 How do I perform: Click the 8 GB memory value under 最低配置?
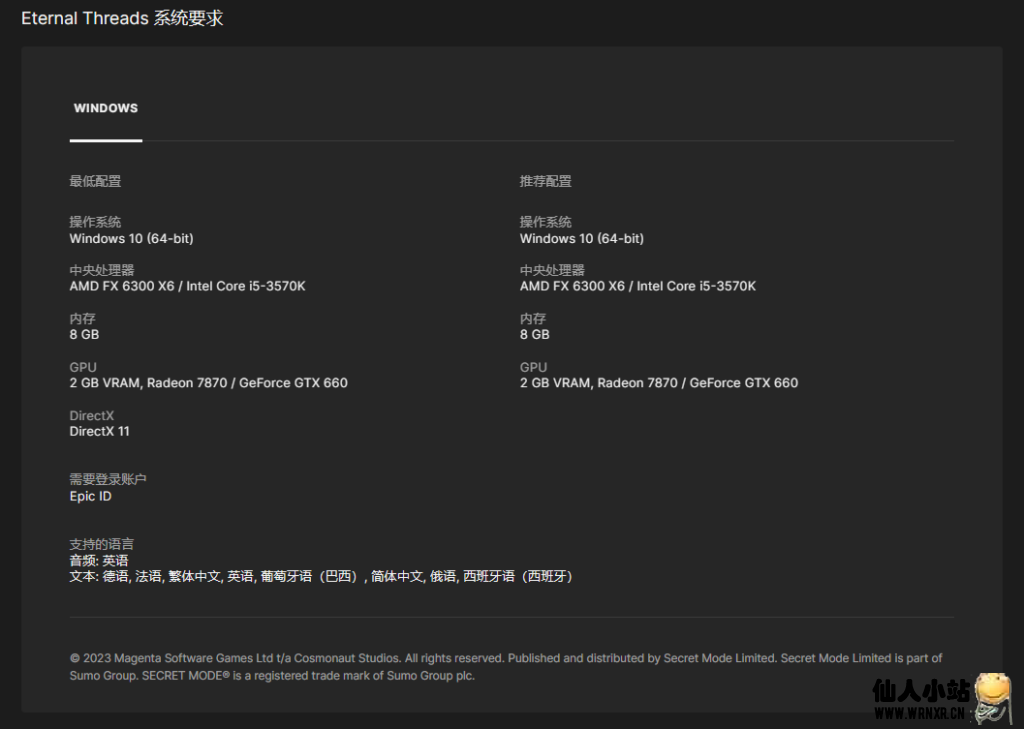(x=84, y=335)
